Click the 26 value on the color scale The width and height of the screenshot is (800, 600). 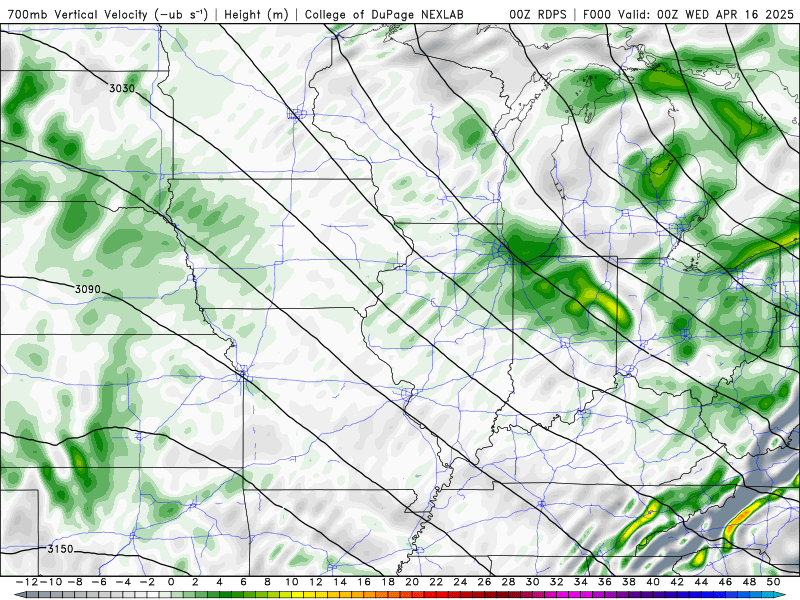(x=485, y=582)
